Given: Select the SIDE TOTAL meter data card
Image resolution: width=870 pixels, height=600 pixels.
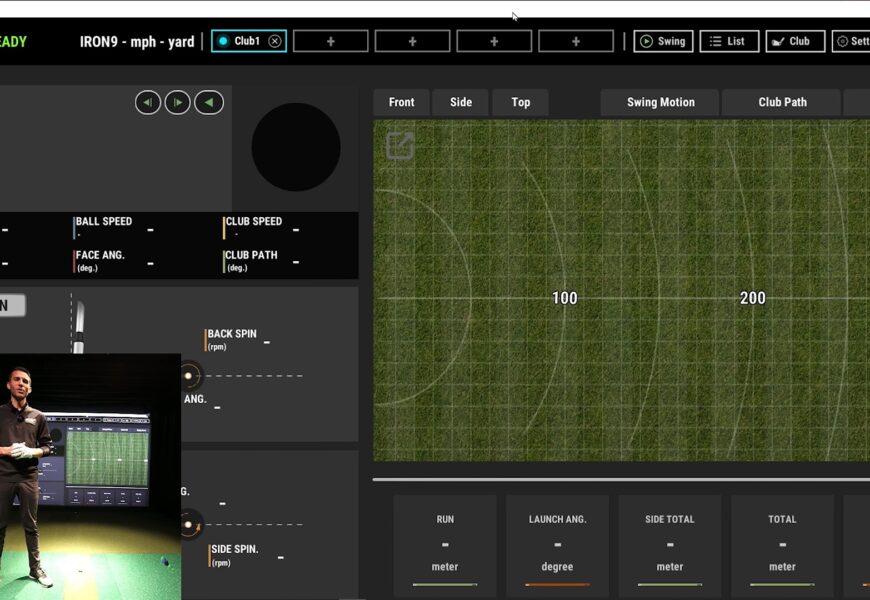Looking at the screenshot, I should (x=670, y=546).
